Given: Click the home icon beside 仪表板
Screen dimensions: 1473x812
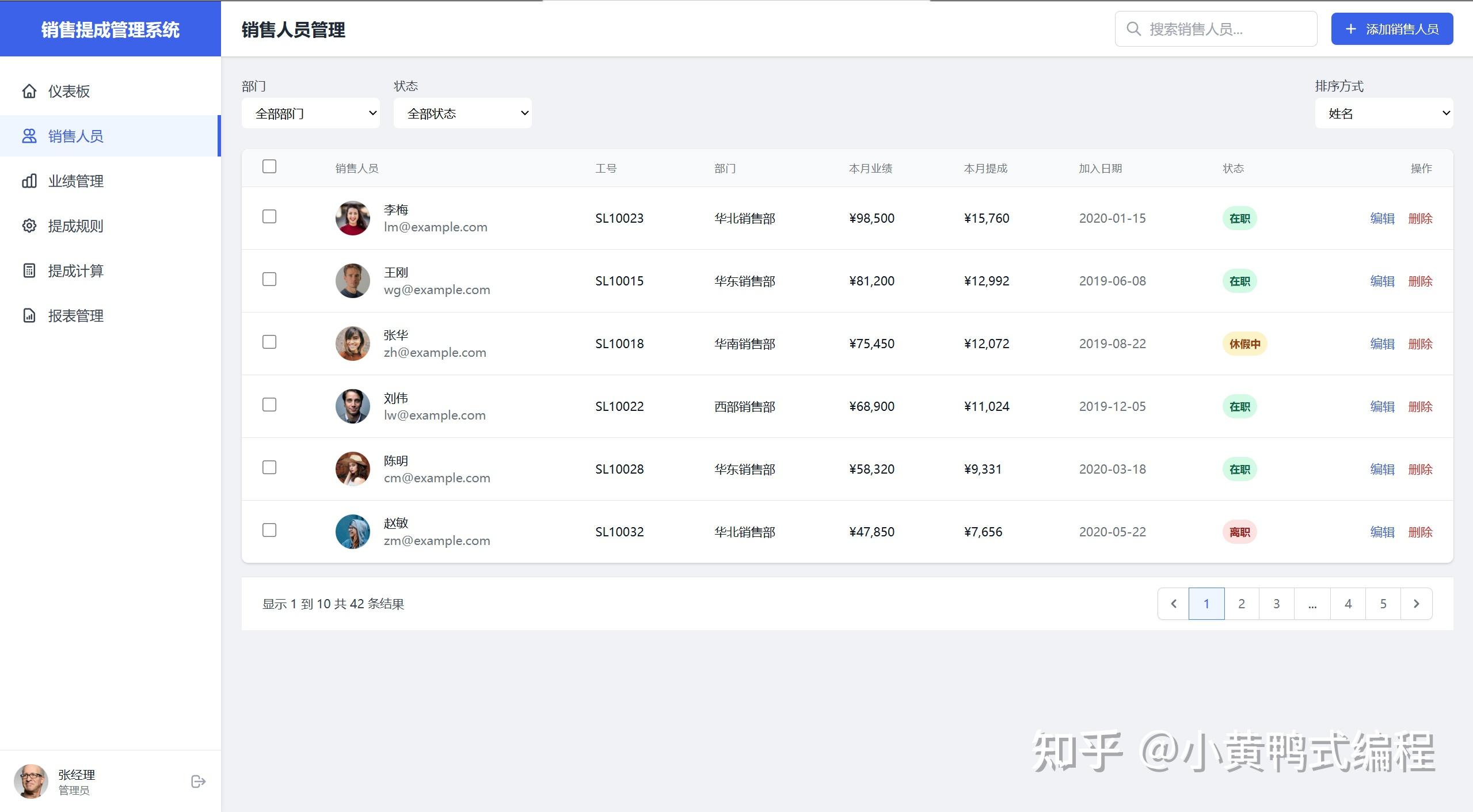Looking at the screenshot, I should 29,91.
